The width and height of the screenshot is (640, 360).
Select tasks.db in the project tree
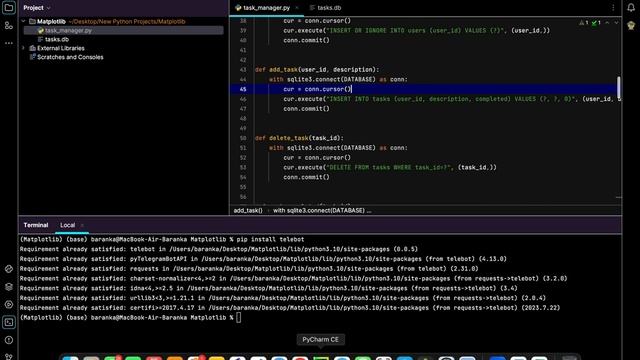57,40
